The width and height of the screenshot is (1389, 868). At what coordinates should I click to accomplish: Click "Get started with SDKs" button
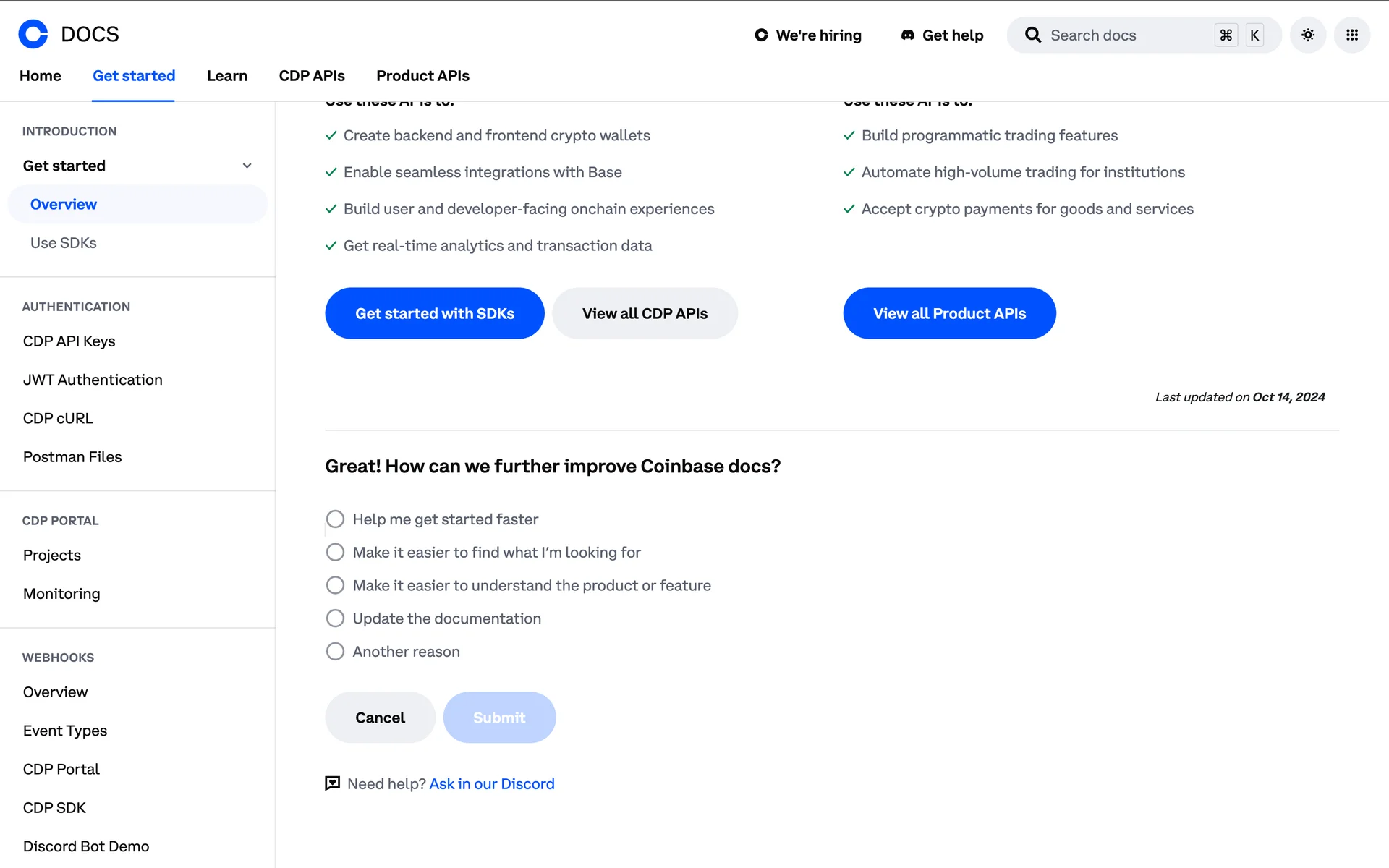[434, 313]
